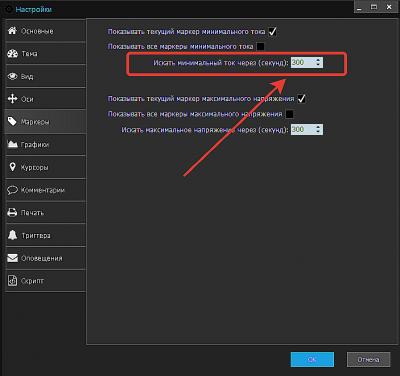Click the printer icon beside Печать

[12, 212]
